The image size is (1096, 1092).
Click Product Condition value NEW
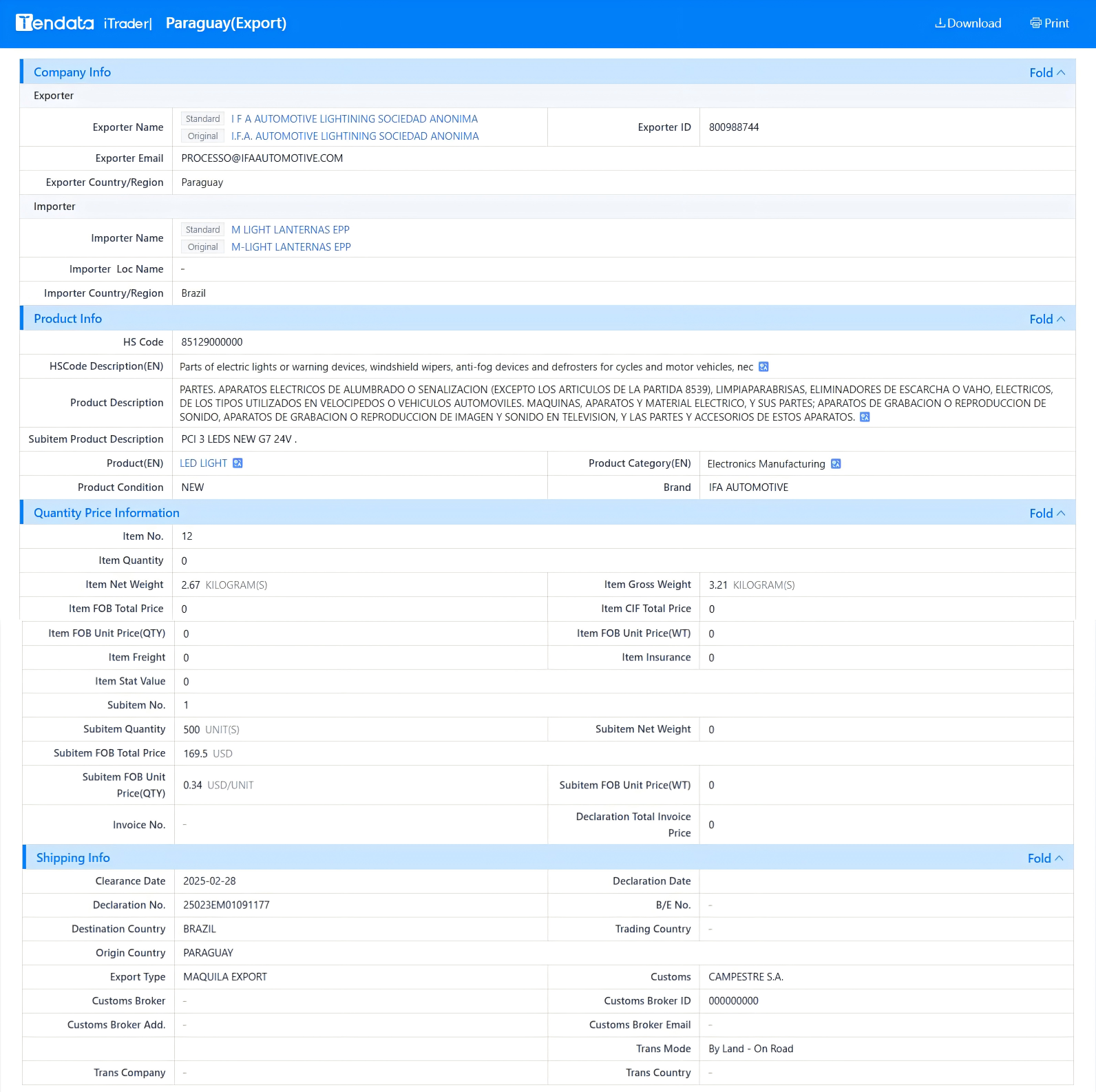(193, 487)
